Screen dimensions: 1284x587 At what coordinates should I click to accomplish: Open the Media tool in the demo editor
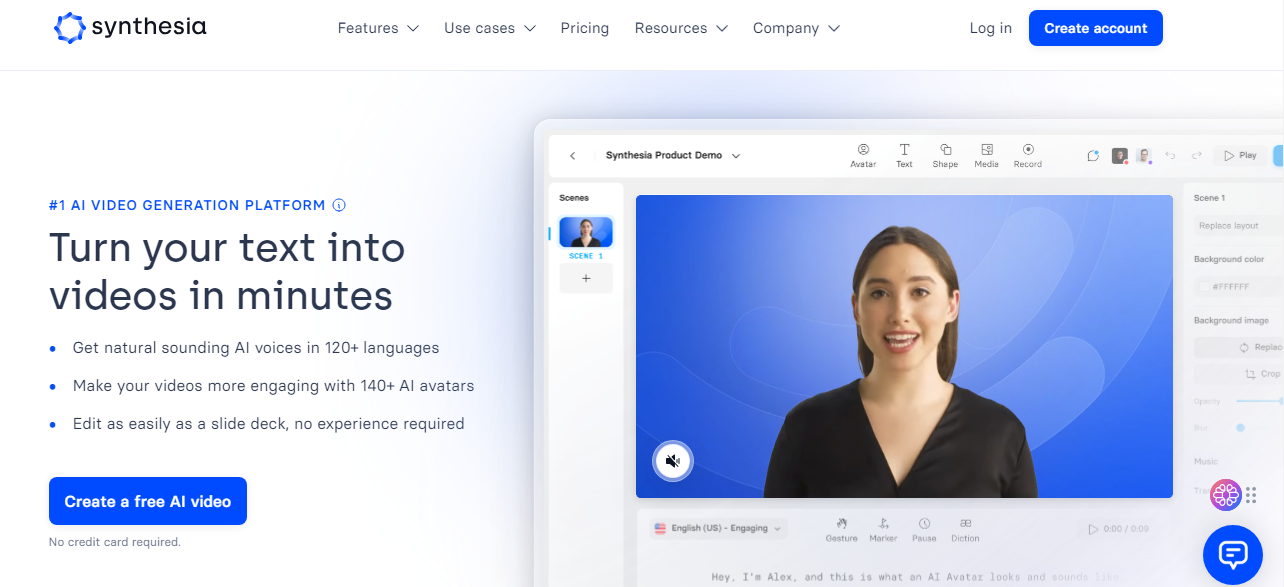[986, 155]
